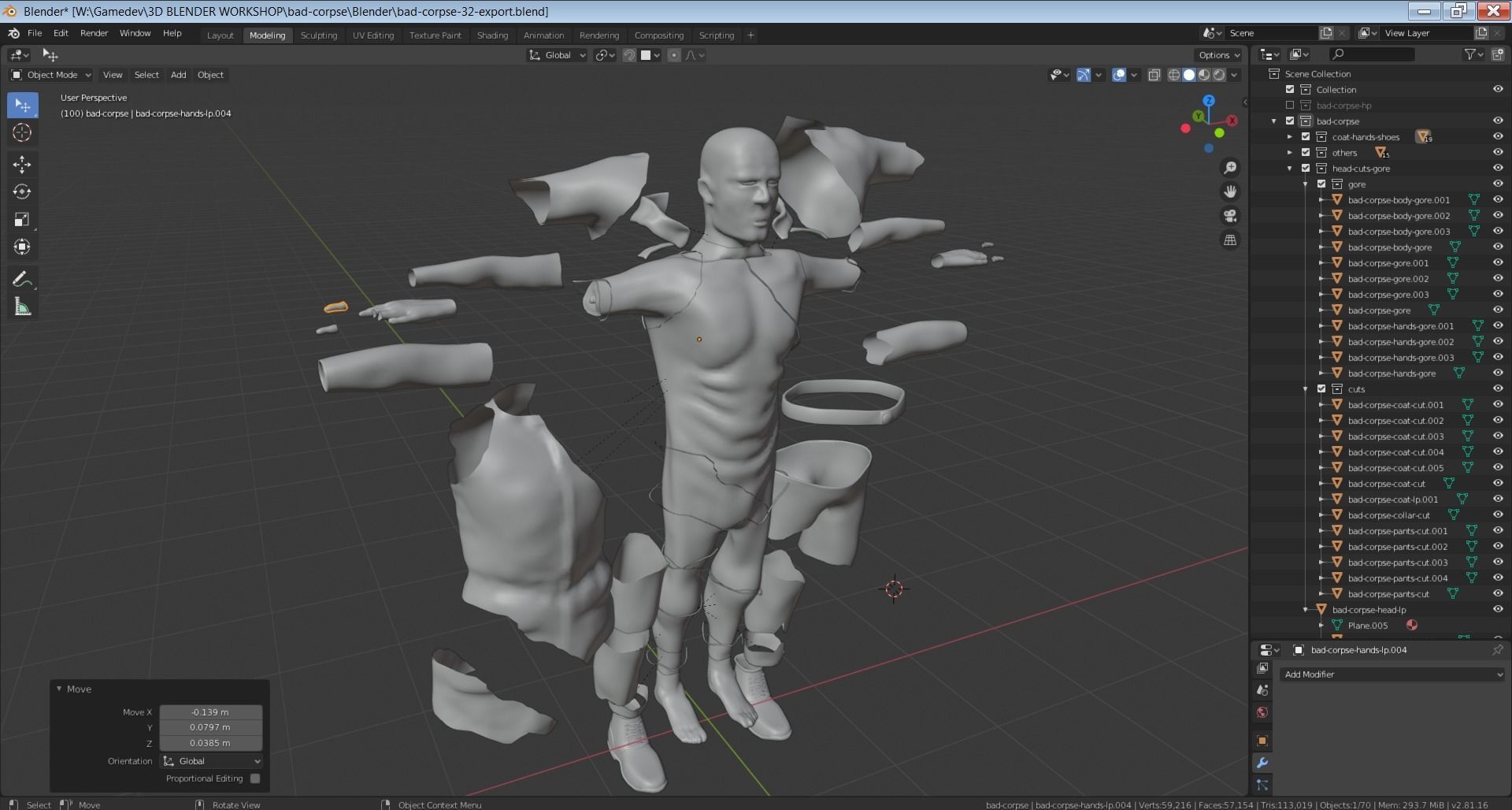
Task: Uncheck the Collection checkbox in outliner
Action: tap(1290, 90)
